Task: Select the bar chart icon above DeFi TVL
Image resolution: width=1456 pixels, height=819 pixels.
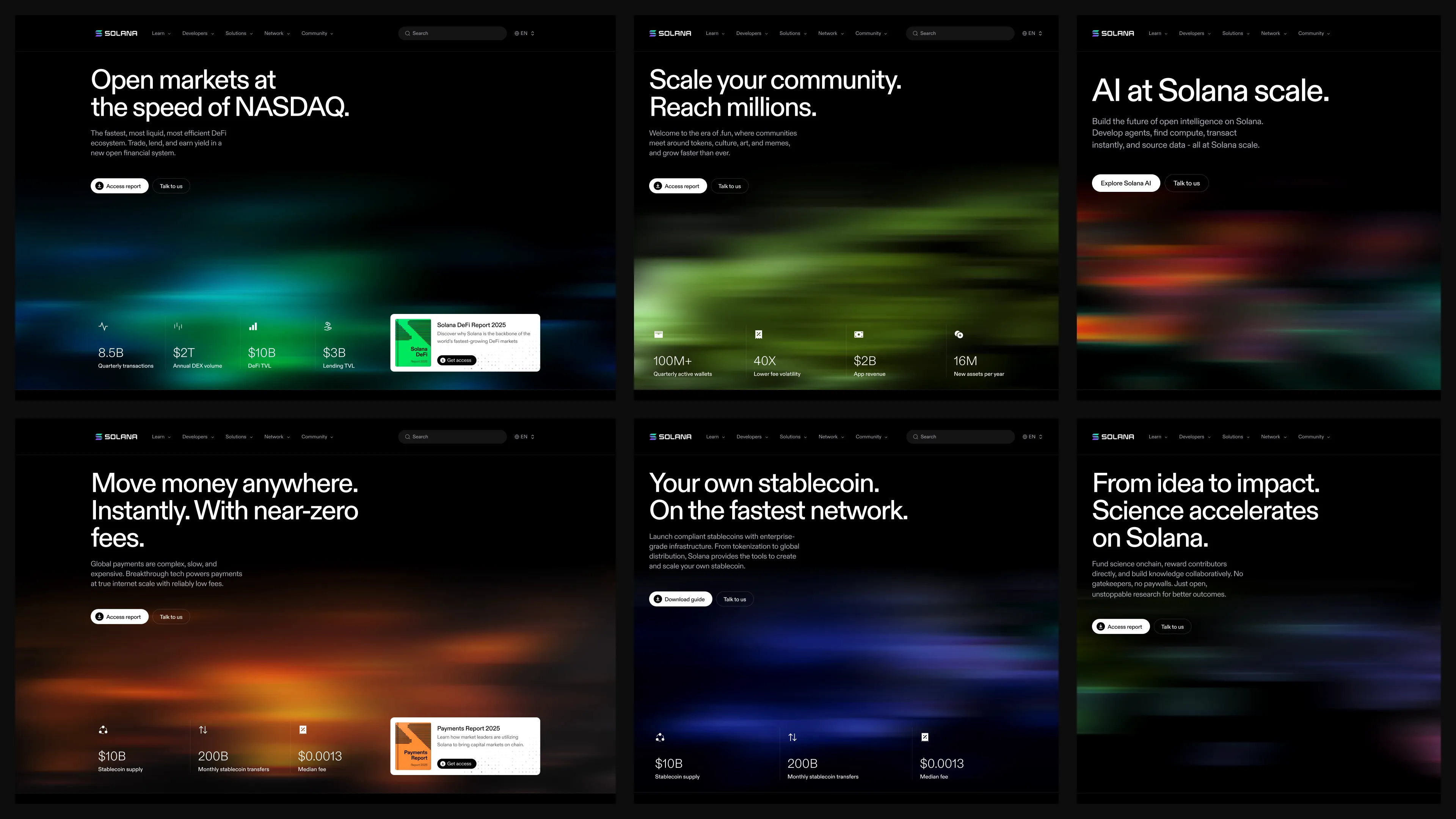Action: point(253,326)
